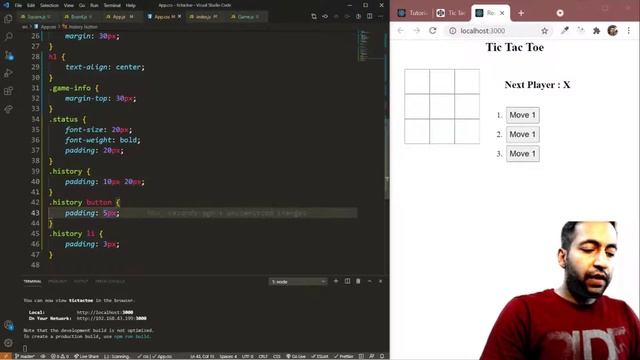Open the notifications bell in the status bar
This screenshot has height=360, width=640.
[x=382, y=356]
